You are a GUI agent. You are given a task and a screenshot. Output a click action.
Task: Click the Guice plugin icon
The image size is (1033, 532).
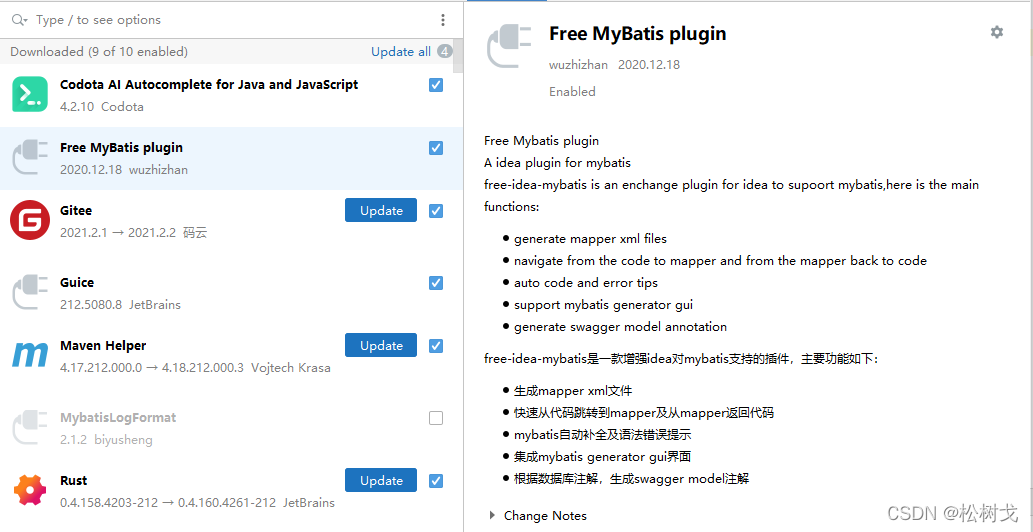click(x=30, y=292)
